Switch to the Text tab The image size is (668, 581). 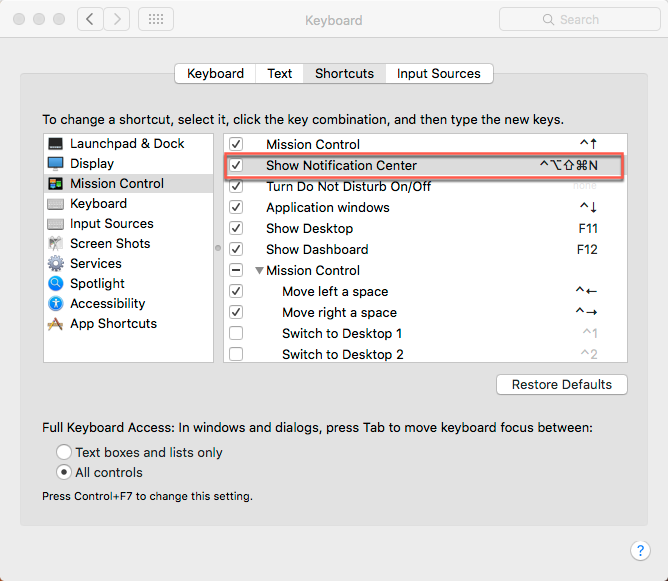pyautogui.click(x=279, y=74)
